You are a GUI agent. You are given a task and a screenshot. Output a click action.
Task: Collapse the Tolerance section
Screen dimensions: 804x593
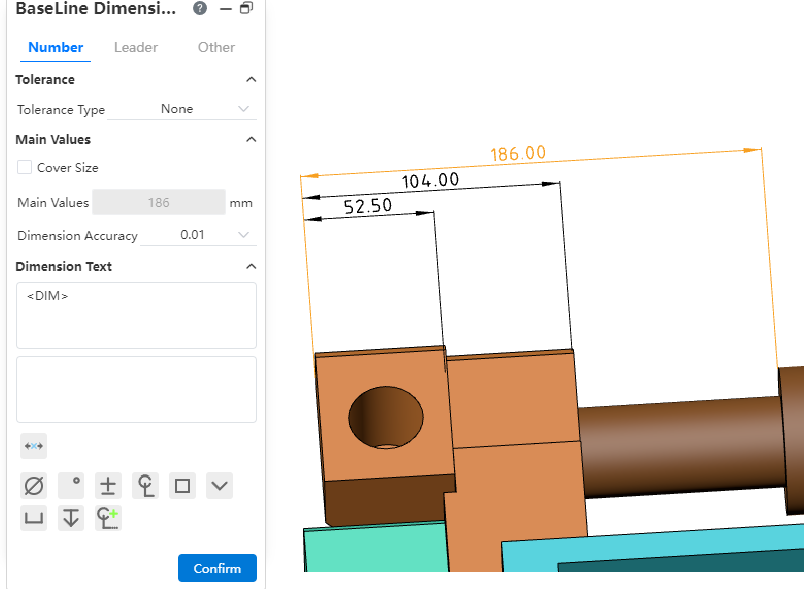pyautogui.click(x=251, y=80)
